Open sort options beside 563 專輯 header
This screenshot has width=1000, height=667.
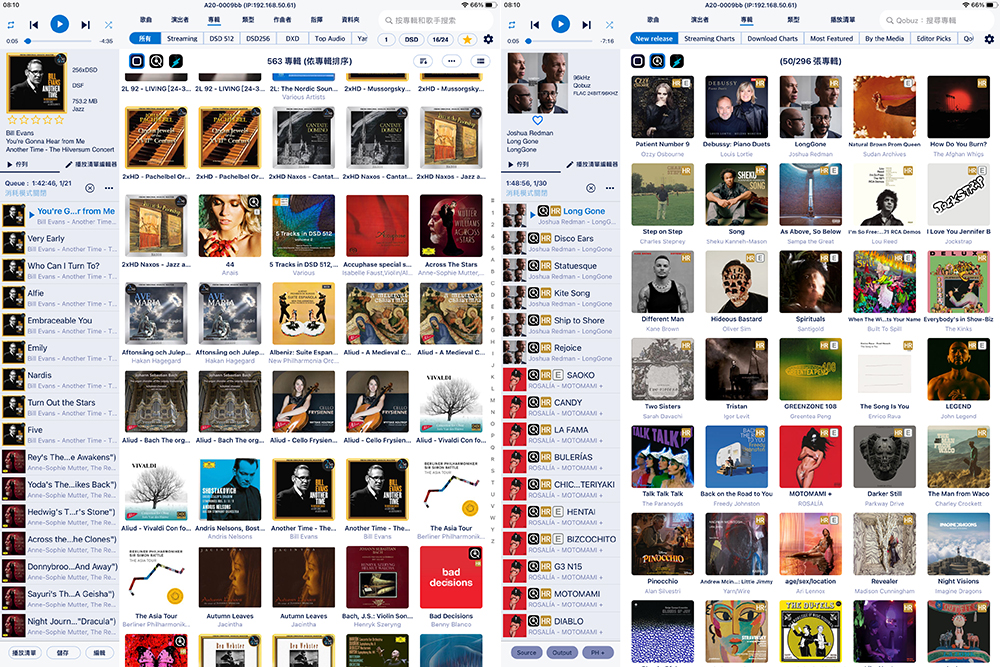coord(422,61)
